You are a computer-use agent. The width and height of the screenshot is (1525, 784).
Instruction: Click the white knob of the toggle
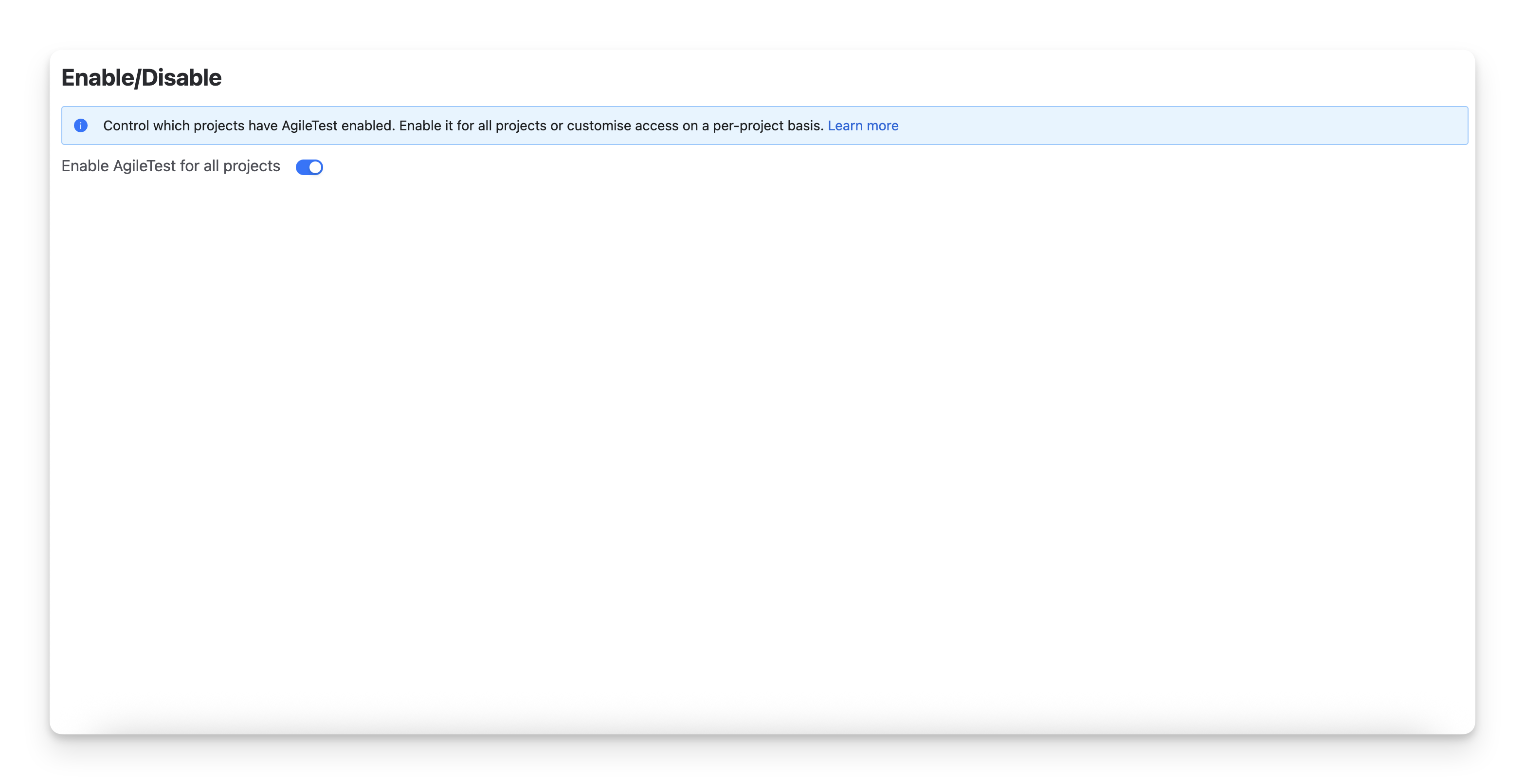[315, 167]
